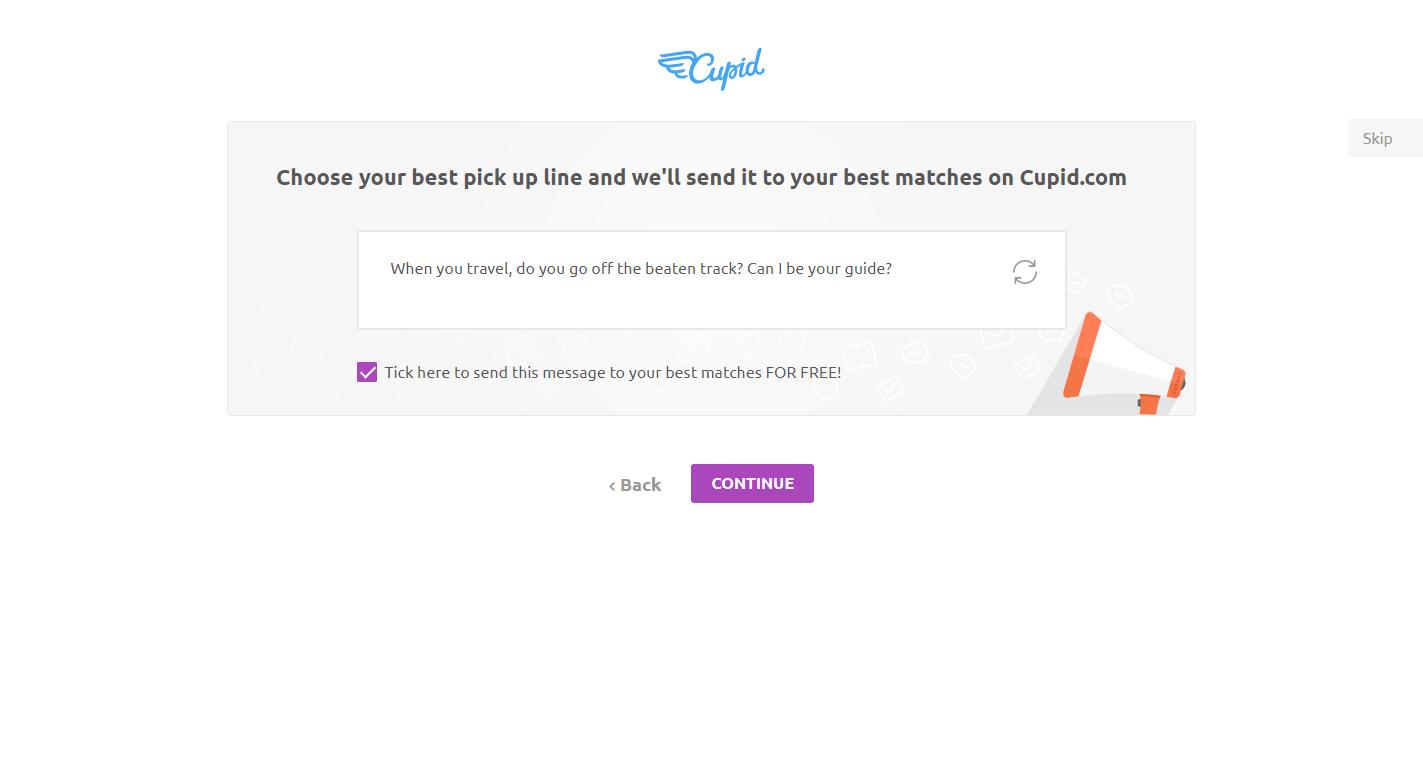This screenshot has height=777, width=1423.
Task: Click 'Cupid.com' in the heading text
Action: tap(1073, 177)
